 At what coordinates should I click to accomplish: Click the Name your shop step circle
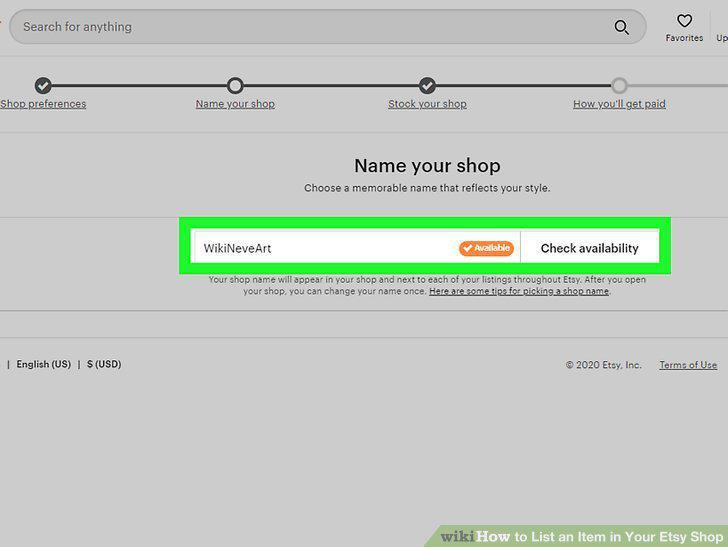(235, 85)
